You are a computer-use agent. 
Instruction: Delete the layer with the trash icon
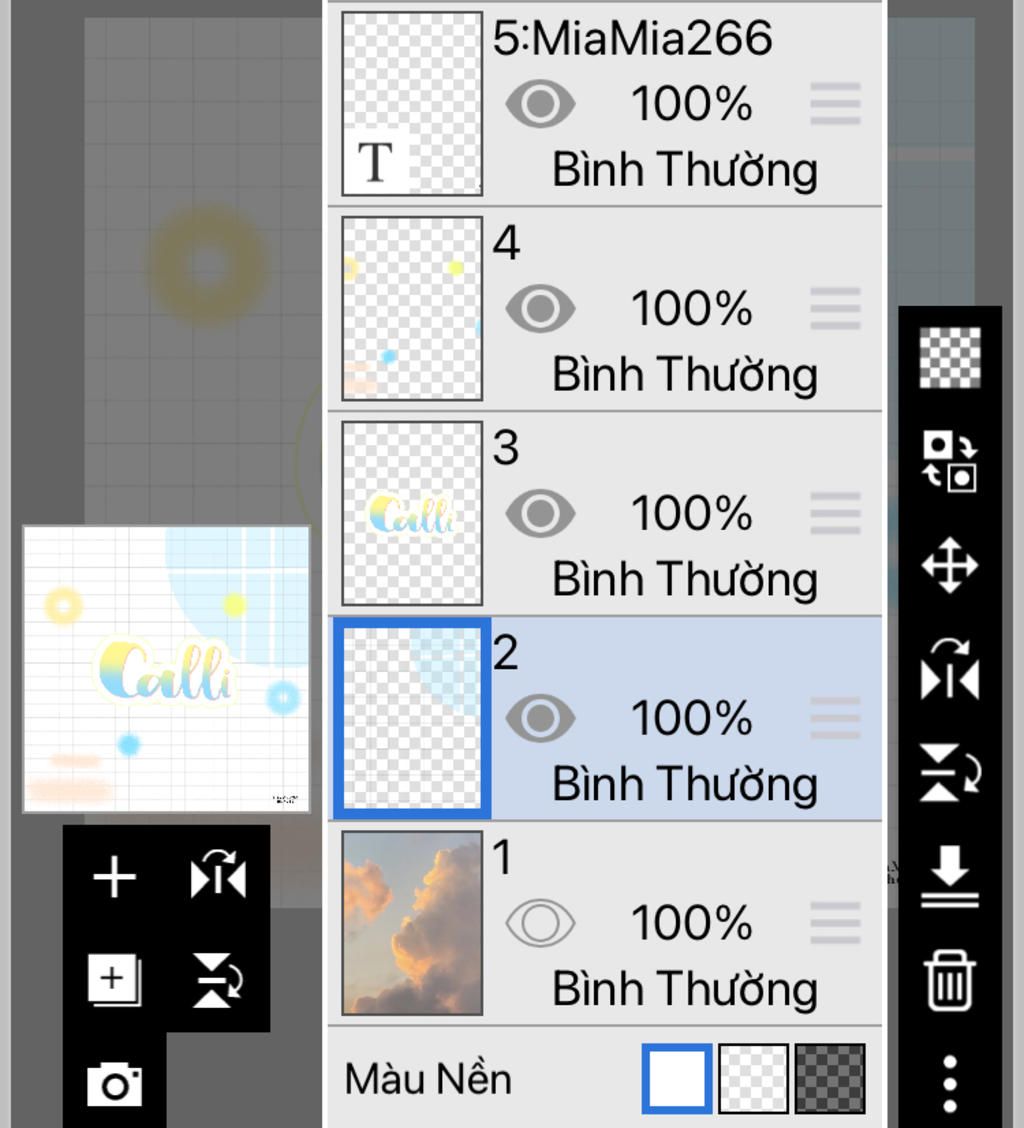[950, 980]
